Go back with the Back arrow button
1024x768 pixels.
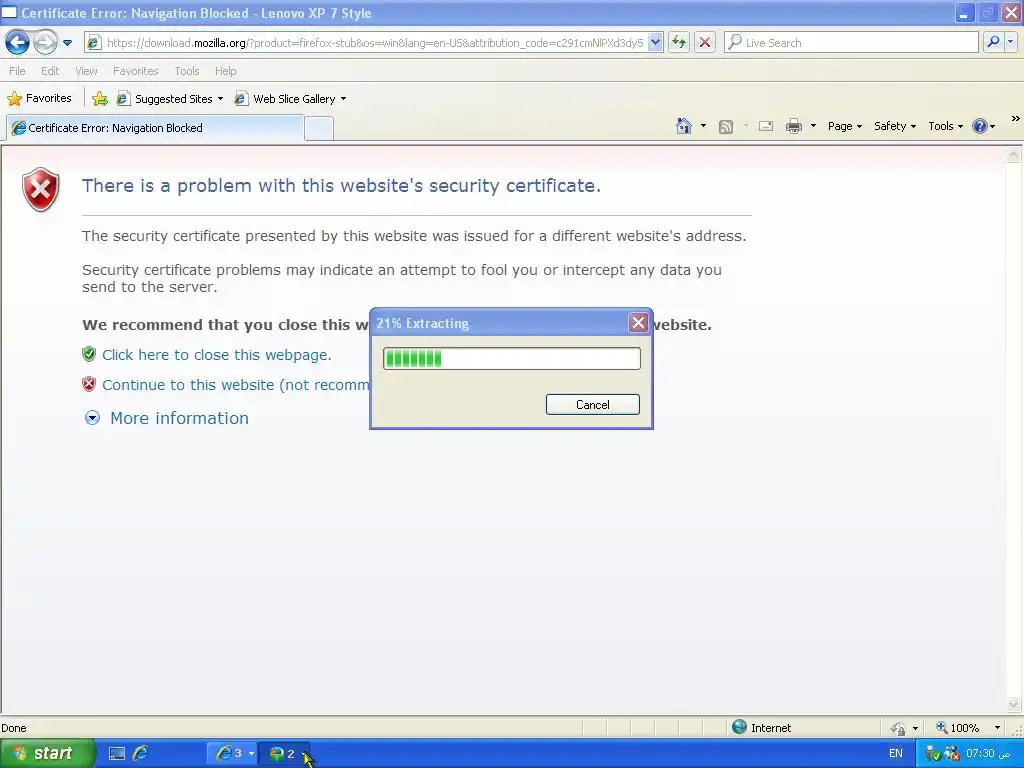point(18,43)
